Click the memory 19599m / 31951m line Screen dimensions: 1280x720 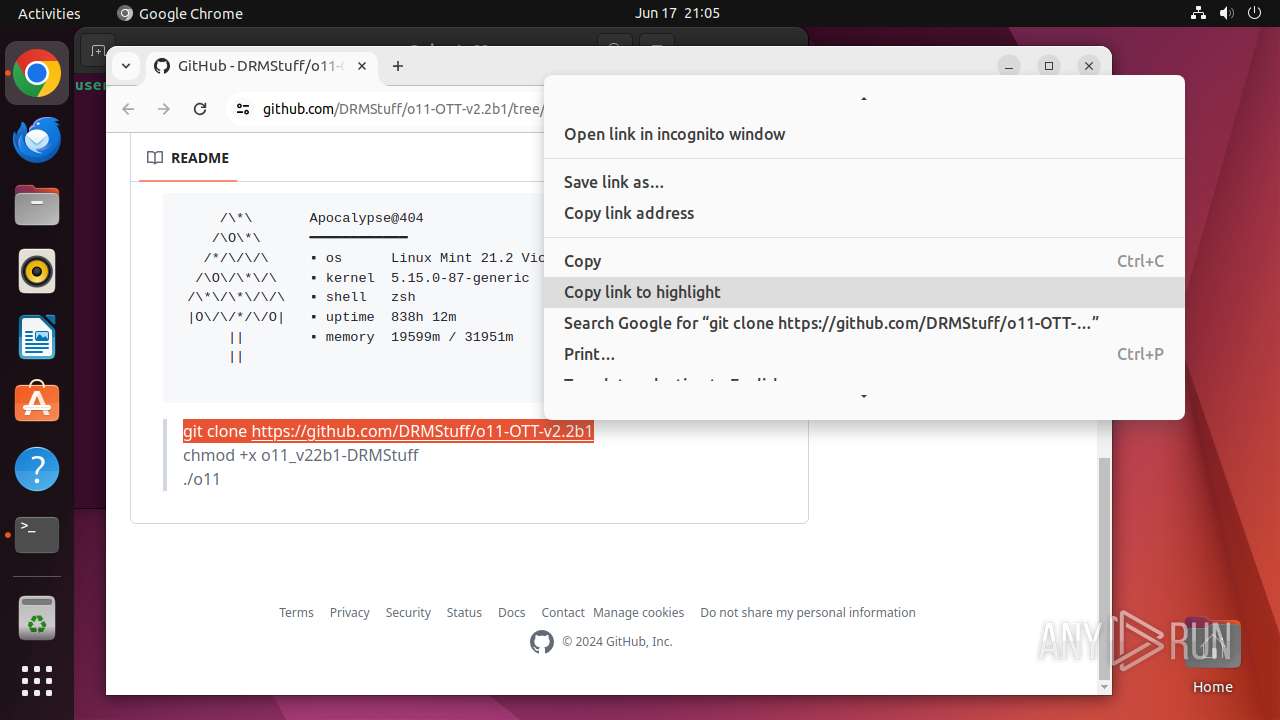pos(412,337)
